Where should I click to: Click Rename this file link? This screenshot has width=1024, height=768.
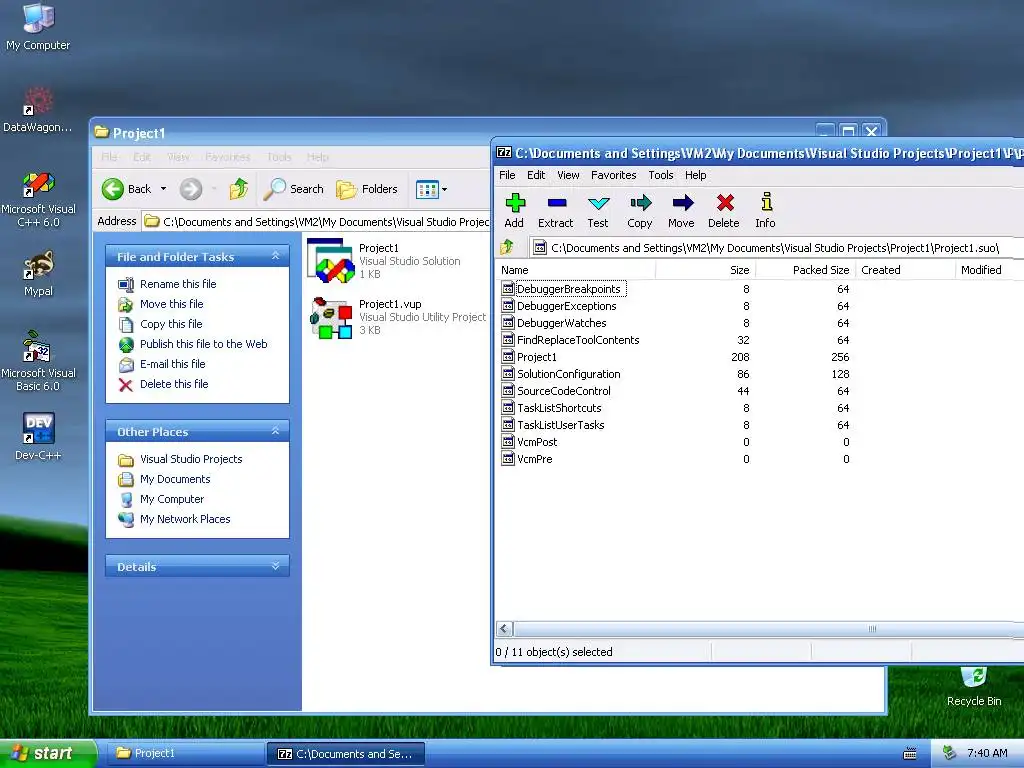(x=178, y=284)
